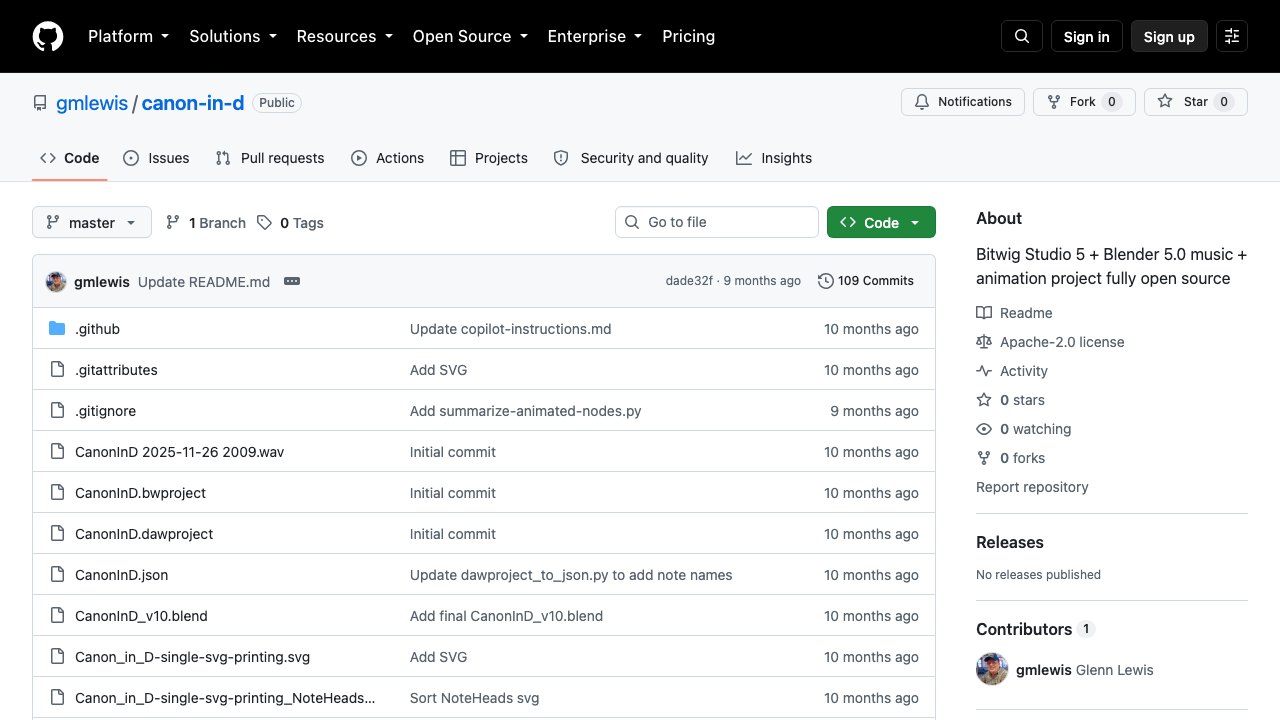Click the star icon beside 0 stars

(x=984, y=400)
